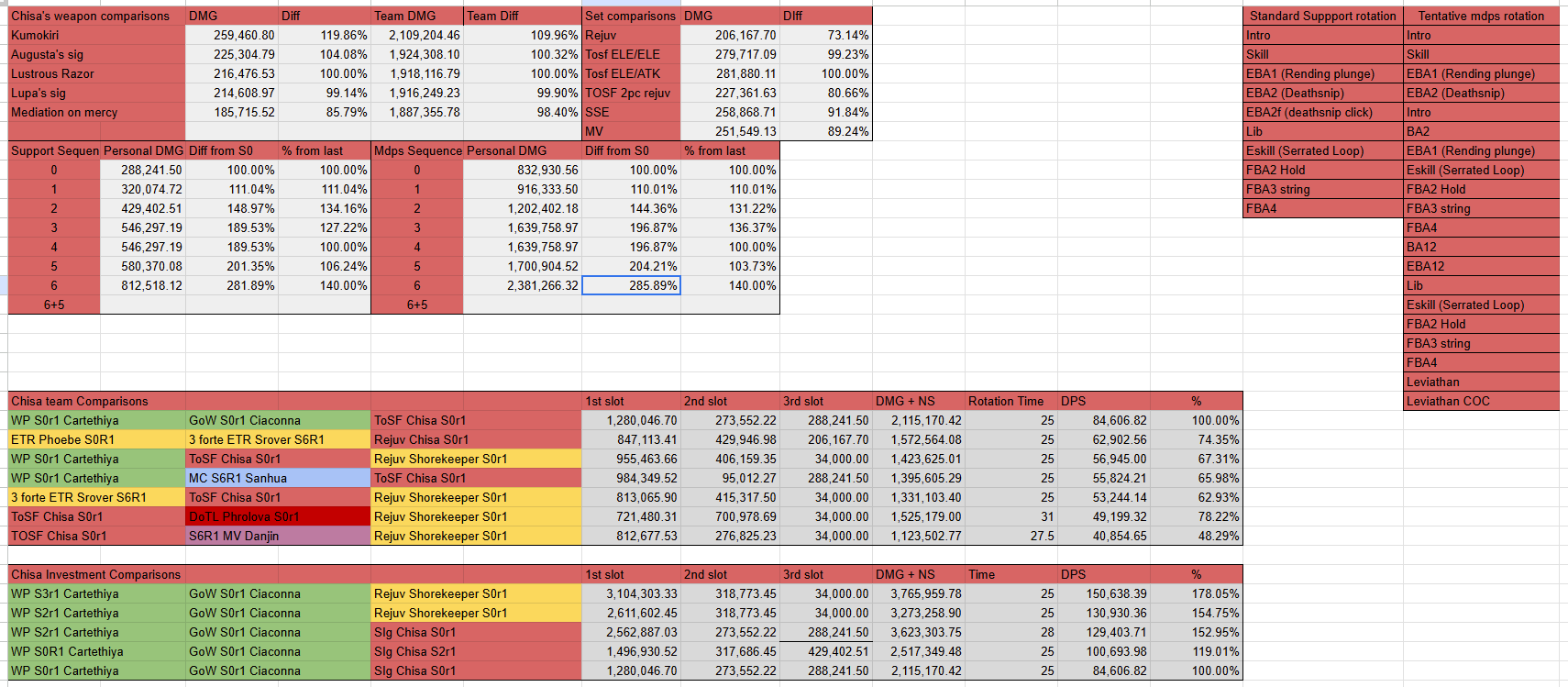Viewport: 1568px width, 687px height.
Task: Select the highlighted 285.89% cell
Action: (632, 285)
